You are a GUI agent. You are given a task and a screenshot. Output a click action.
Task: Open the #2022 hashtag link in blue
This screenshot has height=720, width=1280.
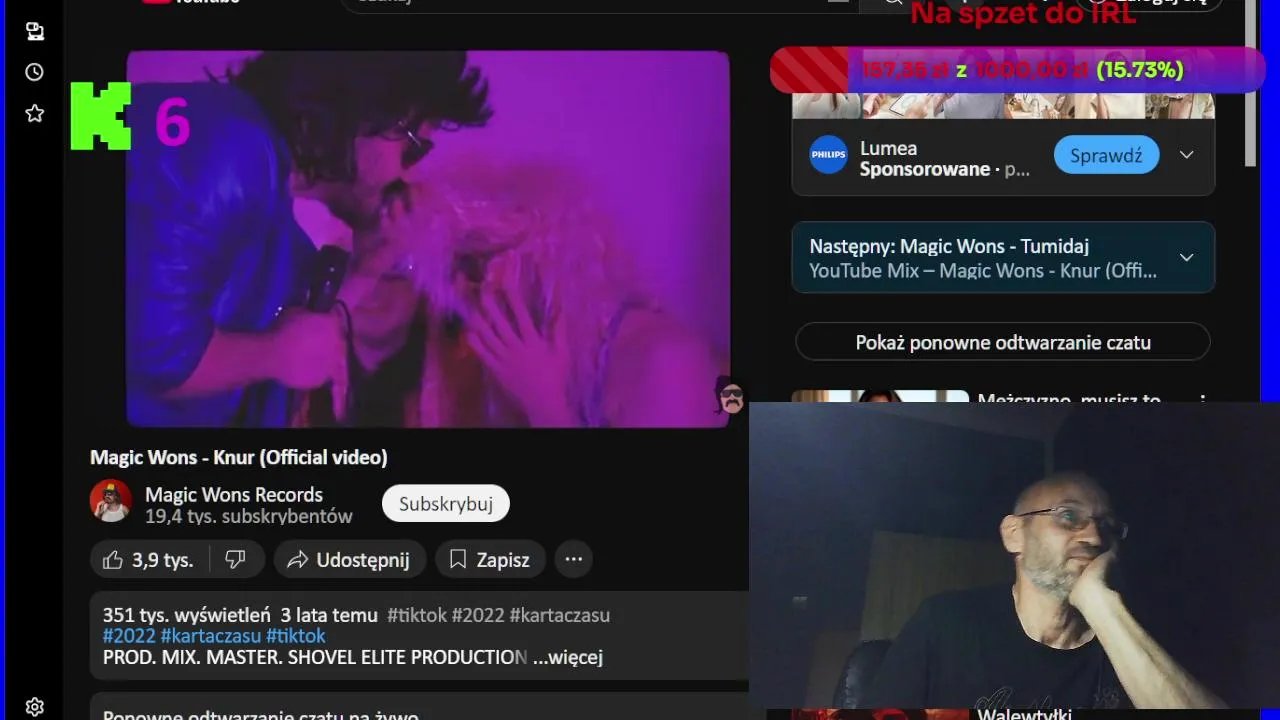point(129,636)
